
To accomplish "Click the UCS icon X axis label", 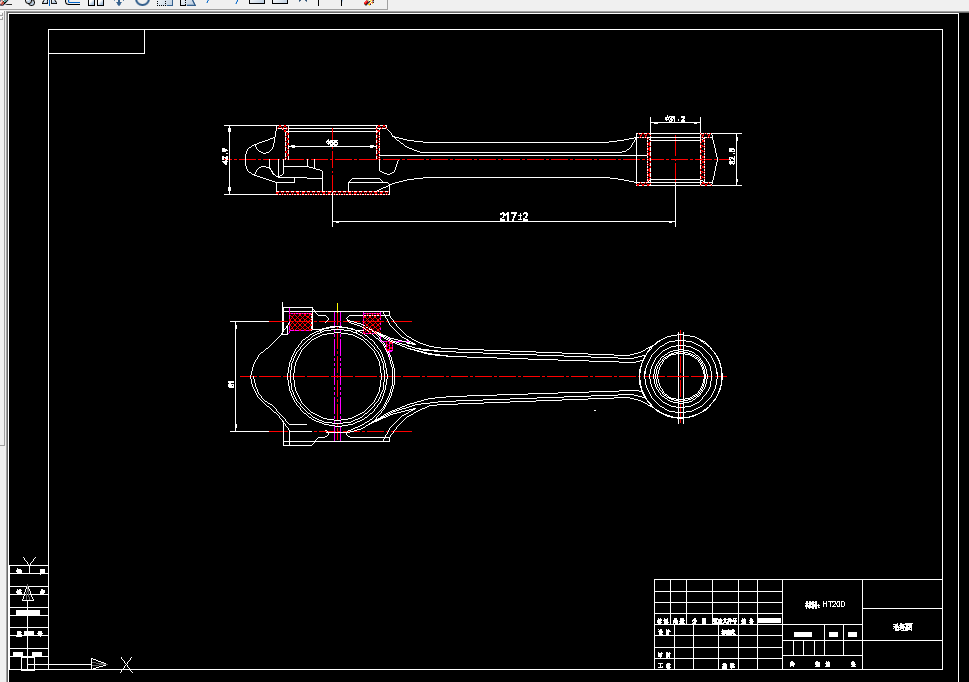I will tap(126, 665).
